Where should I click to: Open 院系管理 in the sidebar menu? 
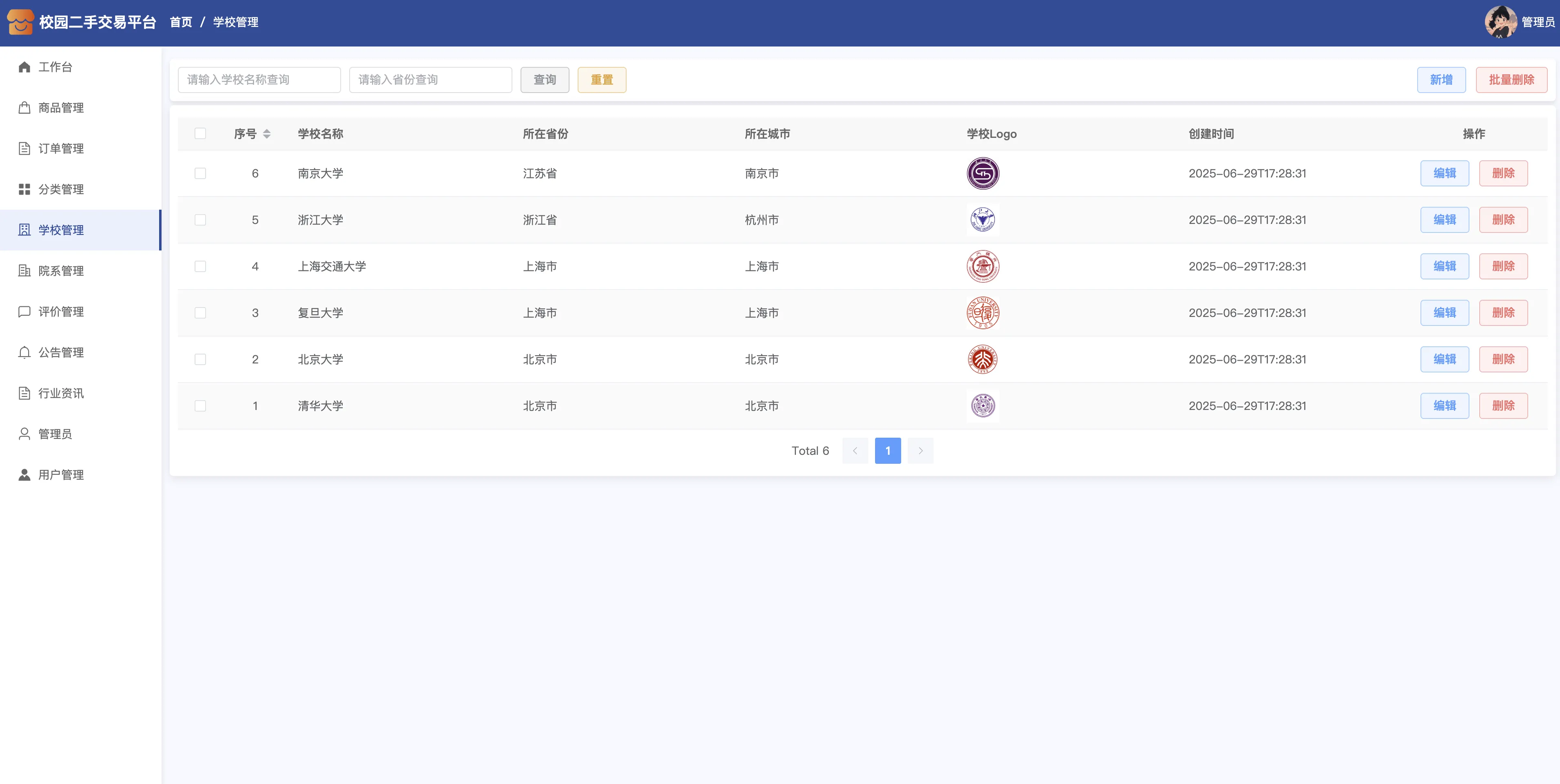pyautogui.click(x=60, y=270)
